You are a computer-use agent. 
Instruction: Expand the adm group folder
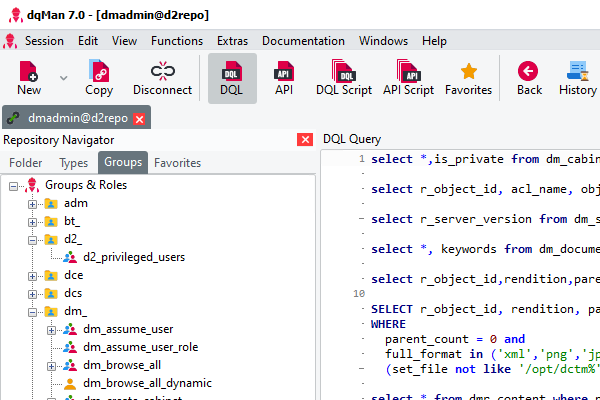click(x=33, y=204)
